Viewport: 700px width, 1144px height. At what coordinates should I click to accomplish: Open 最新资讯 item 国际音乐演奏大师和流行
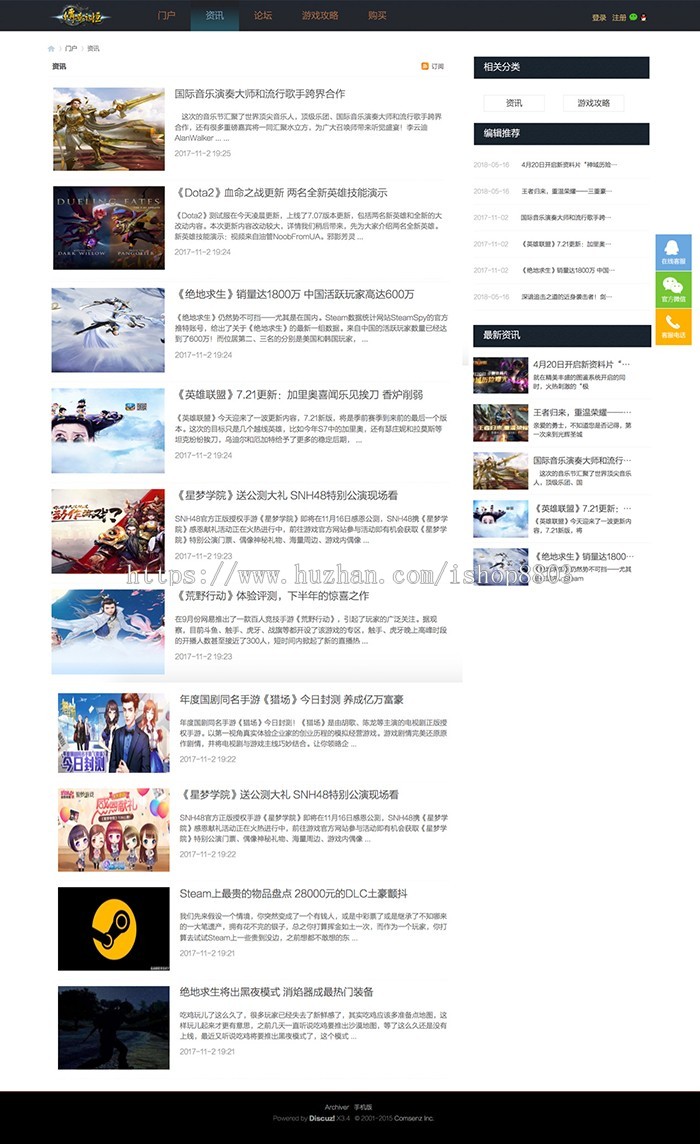[582, 460]
